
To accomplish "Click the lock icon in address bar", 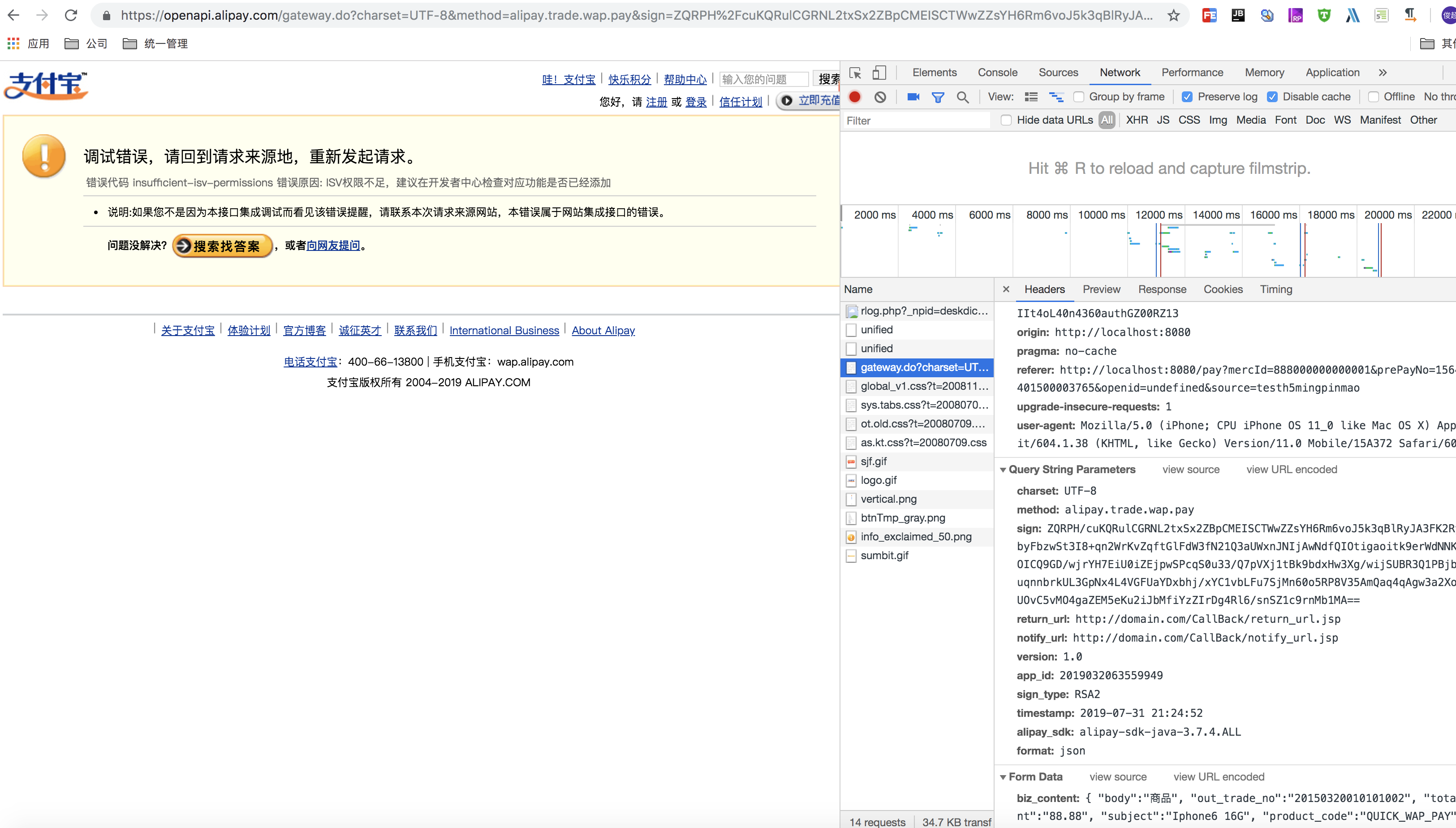I will (x=106, y=15).
